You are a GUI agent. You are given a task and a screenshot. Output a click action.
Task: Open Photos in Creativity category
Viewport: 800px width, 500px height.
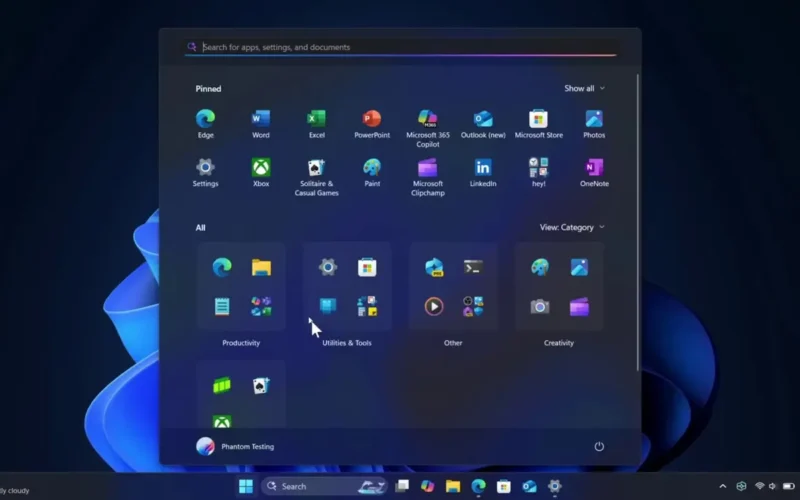579,267
